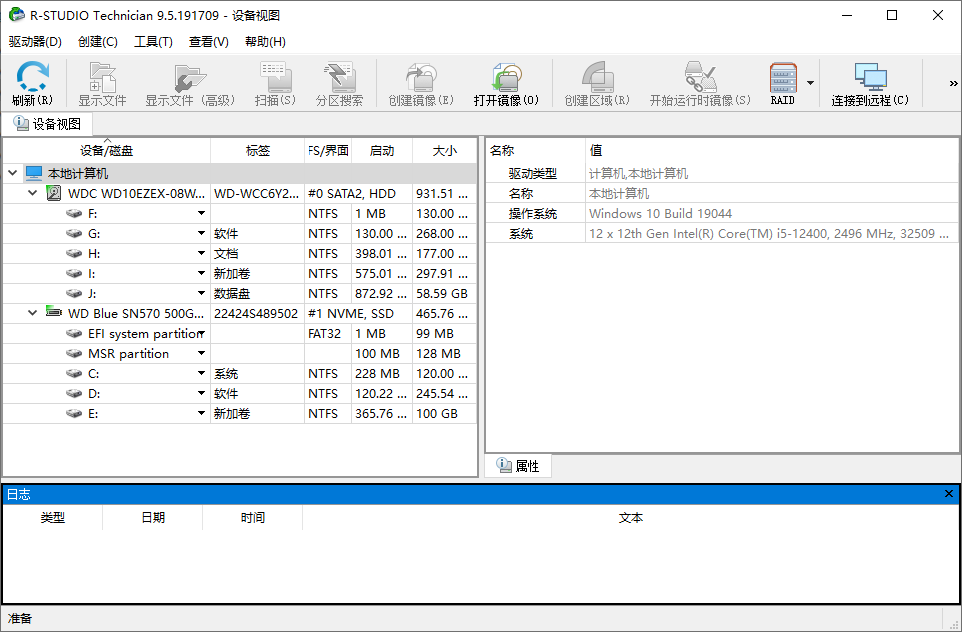Viewport: 962px width, 632px height.
Task: Click the Show Files (显示文件) toolbar icon
Action: coord(102,77)
